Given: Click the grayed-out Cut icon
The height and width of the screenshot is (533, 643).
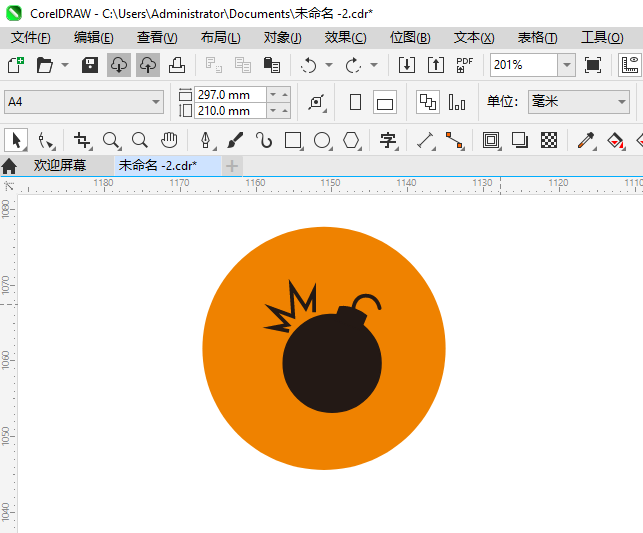Looking at the screenshot, I should coord(214,65).
